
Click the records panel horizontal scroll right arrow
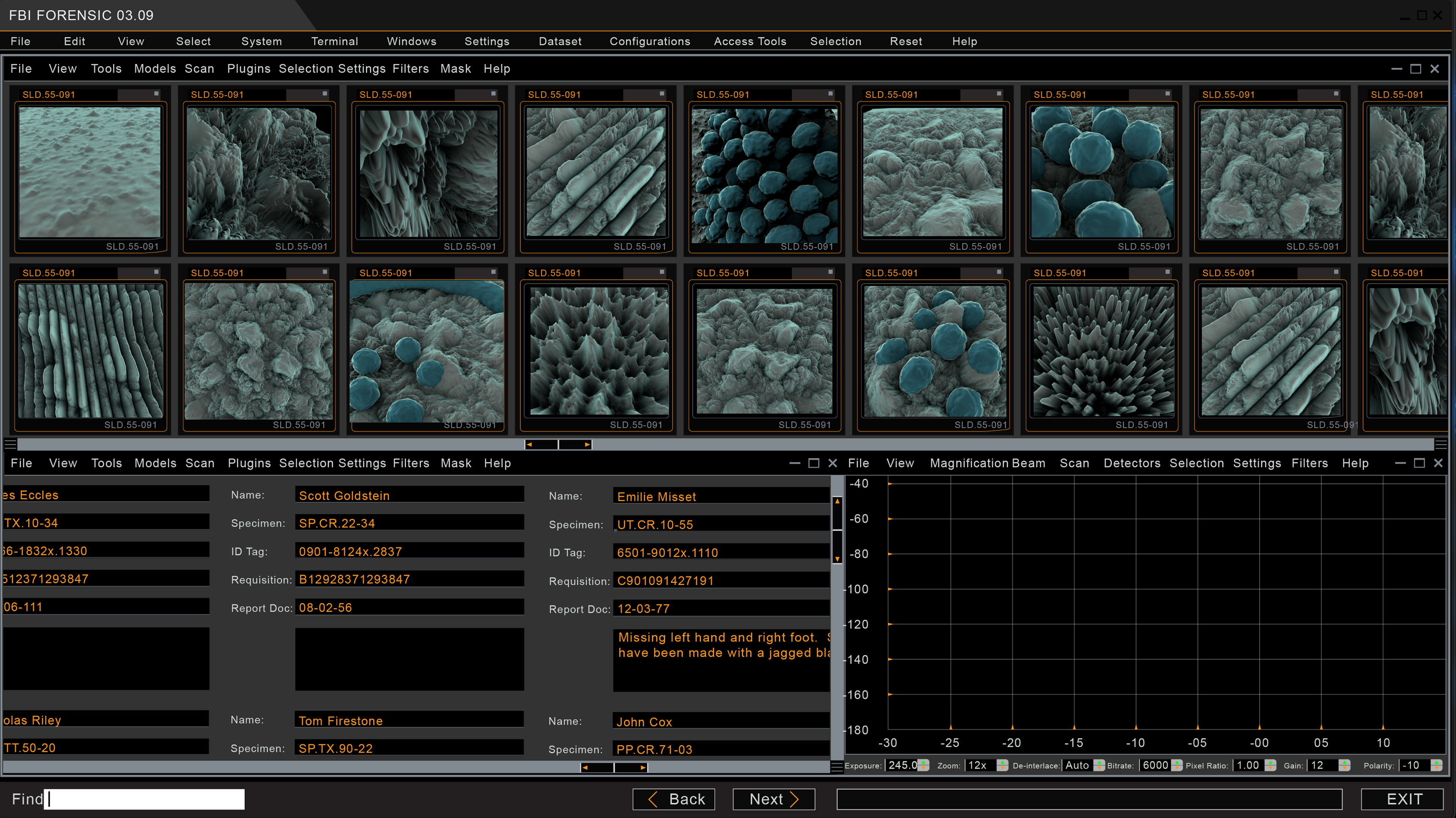tap(643, 768)
